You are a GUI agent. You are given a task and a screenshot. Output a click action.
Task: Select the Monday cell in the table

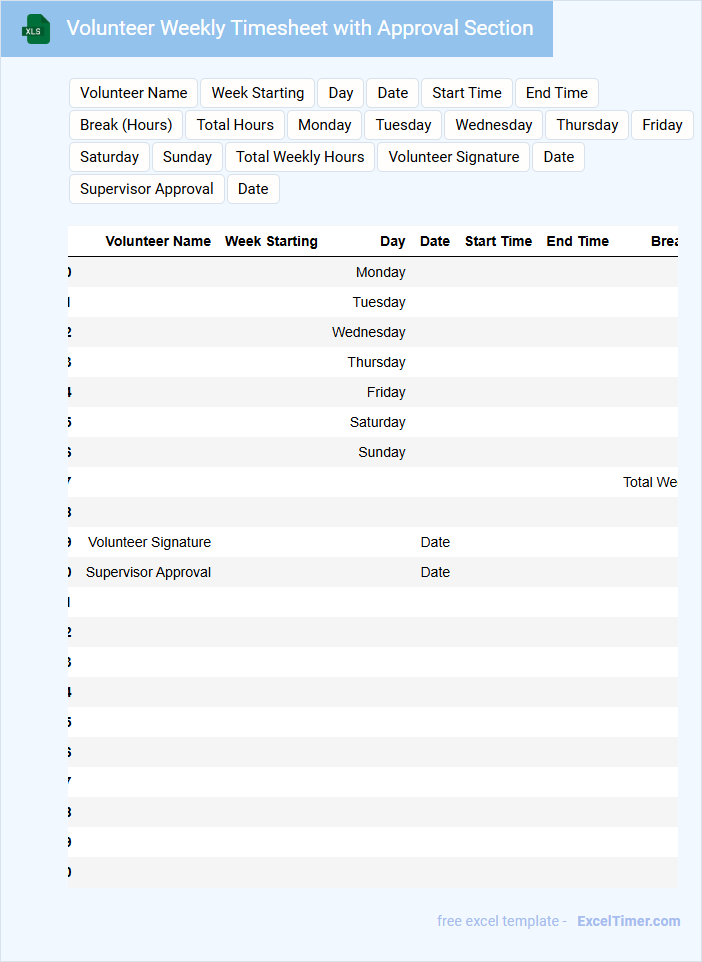(380, 272)
